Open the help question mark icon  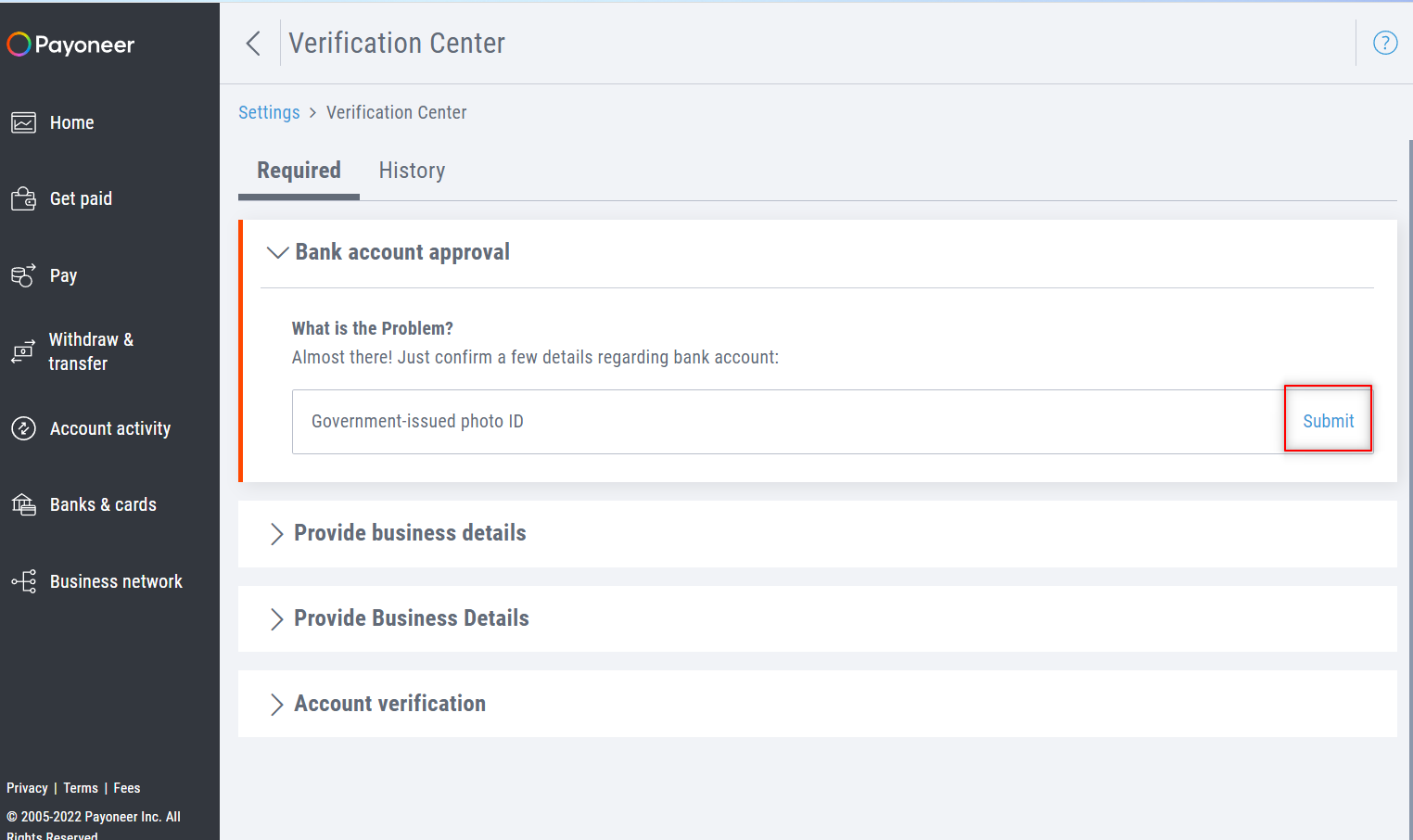click(1384, 42)
